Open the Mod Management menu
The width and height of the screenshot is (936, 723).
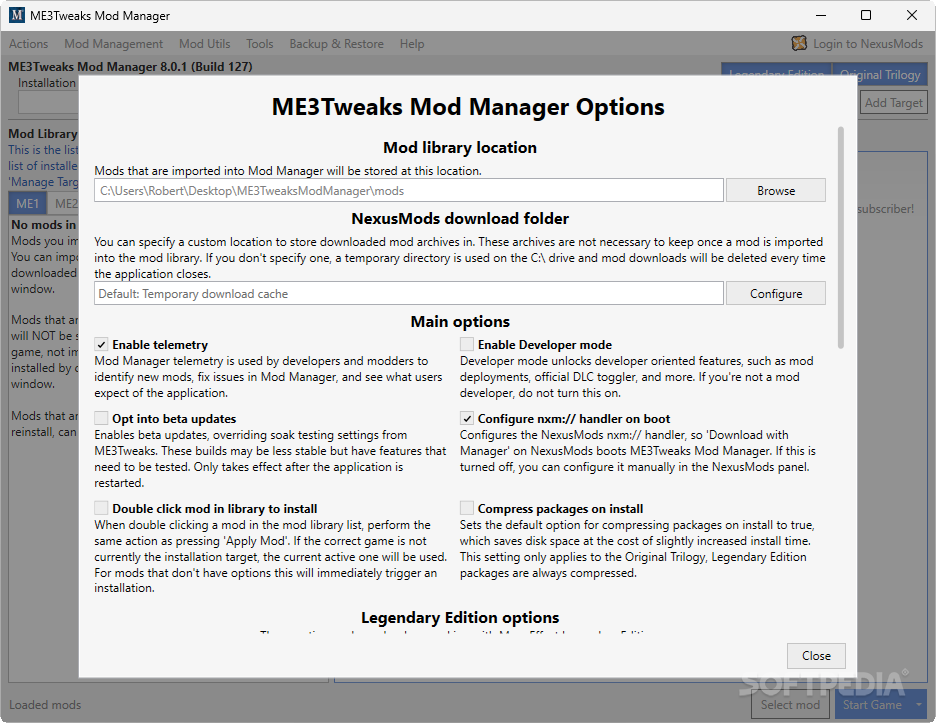113,44
